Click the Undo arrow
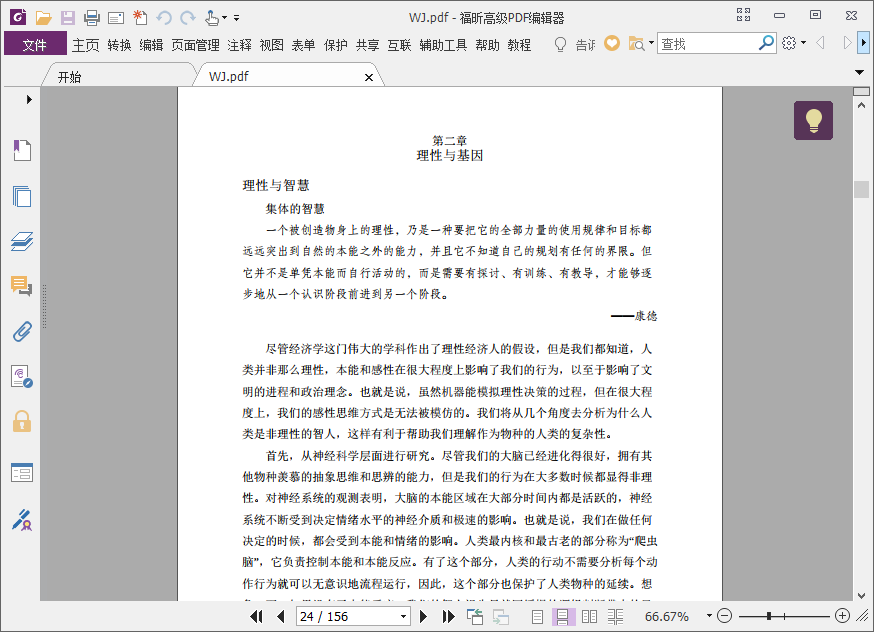 click(x=164, y=18)
